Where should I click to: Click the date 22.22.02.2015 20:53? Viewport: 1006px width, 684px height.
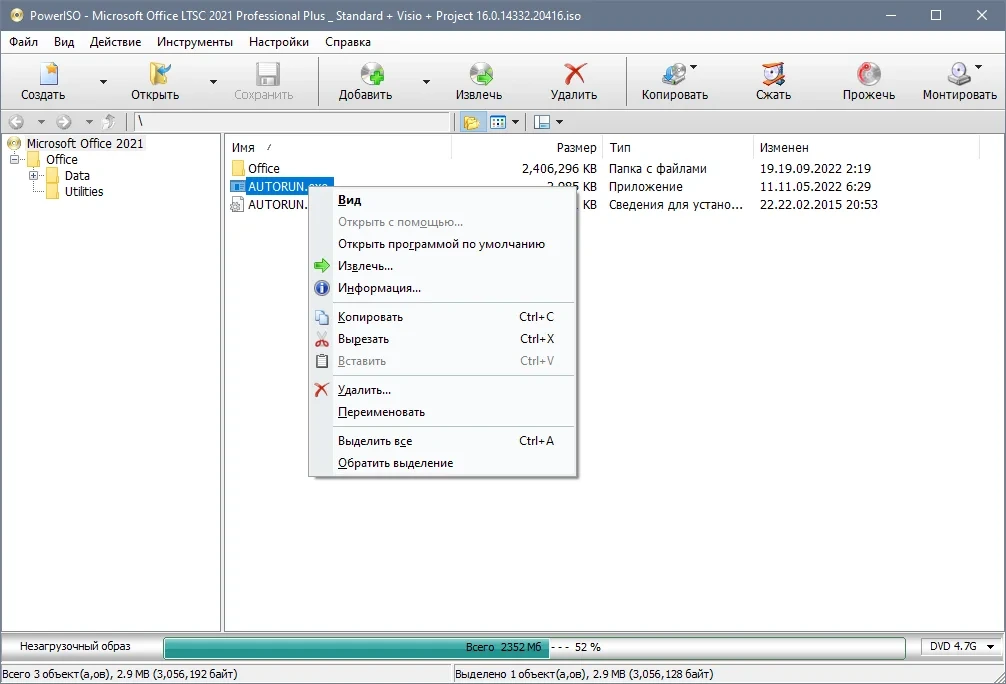(819, 204)
